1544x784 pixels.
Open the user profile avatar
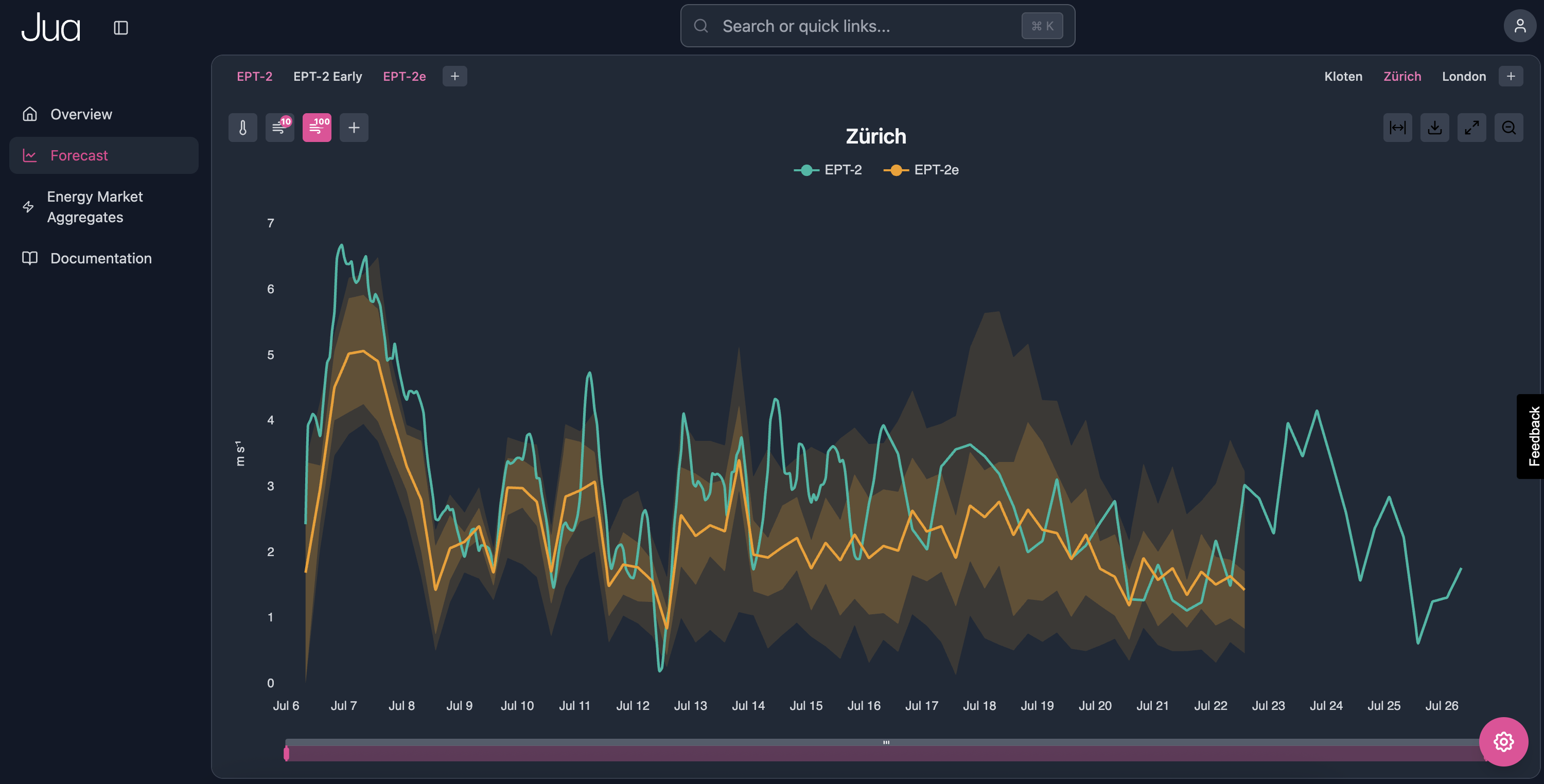(x=1519, y=26)
